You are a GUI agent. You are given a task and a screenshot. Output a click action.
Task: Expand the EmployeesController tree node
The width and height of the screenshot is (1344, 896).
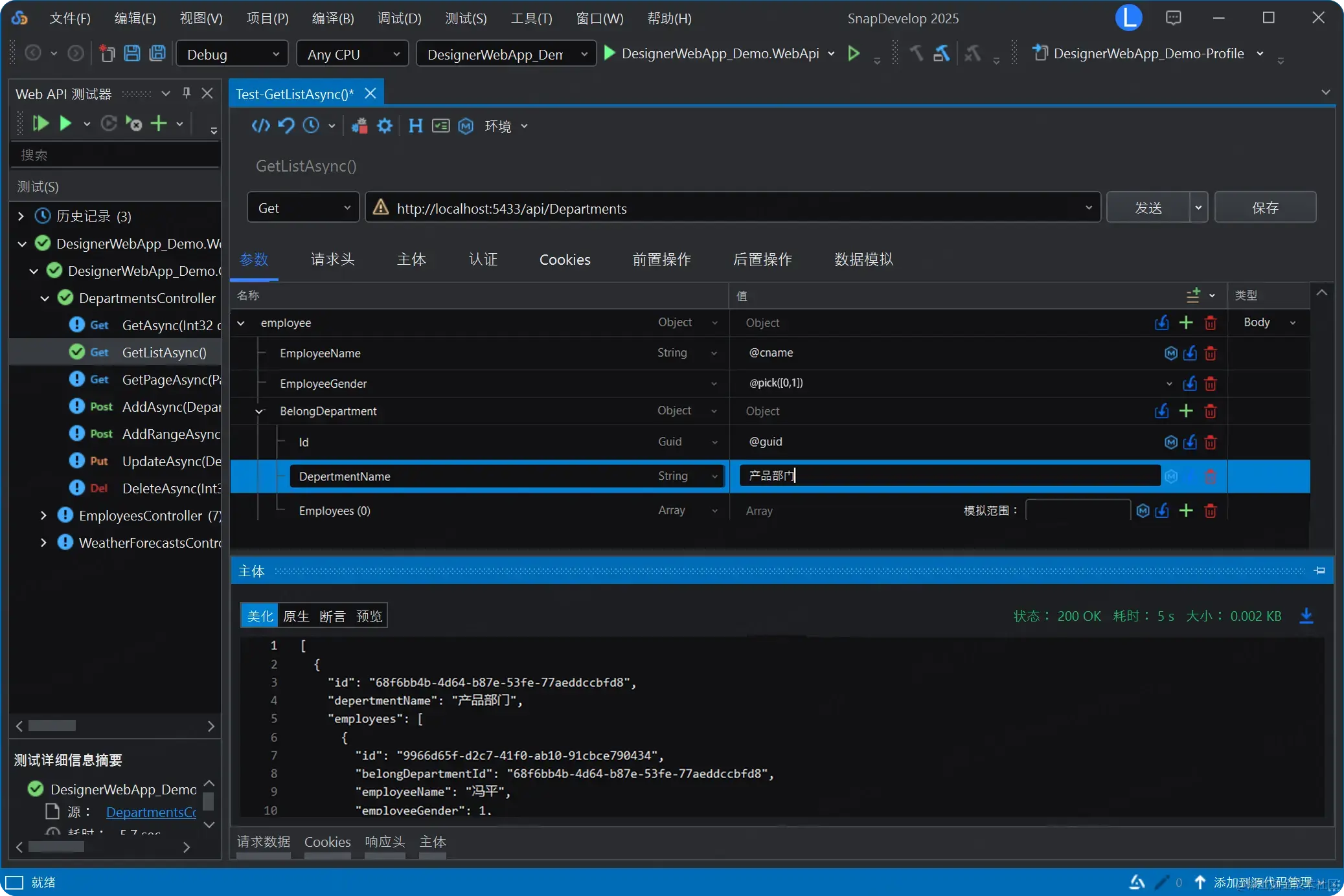pos(43,515)
